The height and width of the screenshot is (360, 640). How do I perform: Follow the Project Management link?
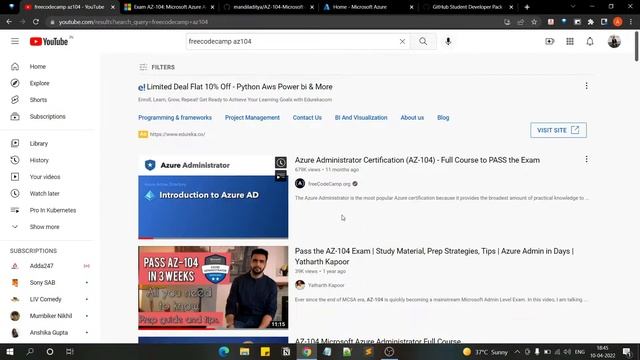click(252, 118)
